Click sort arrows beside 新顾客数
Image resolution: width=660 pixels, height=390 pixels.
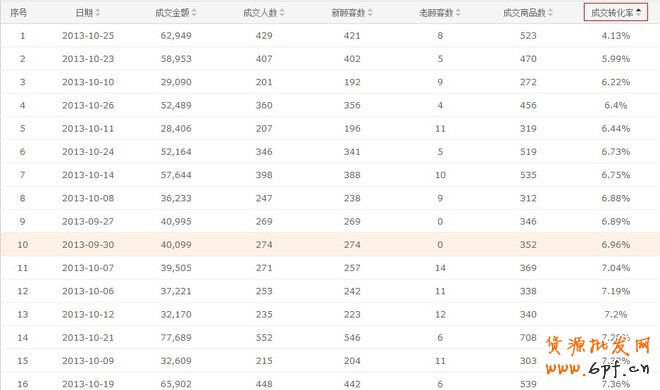370,13
